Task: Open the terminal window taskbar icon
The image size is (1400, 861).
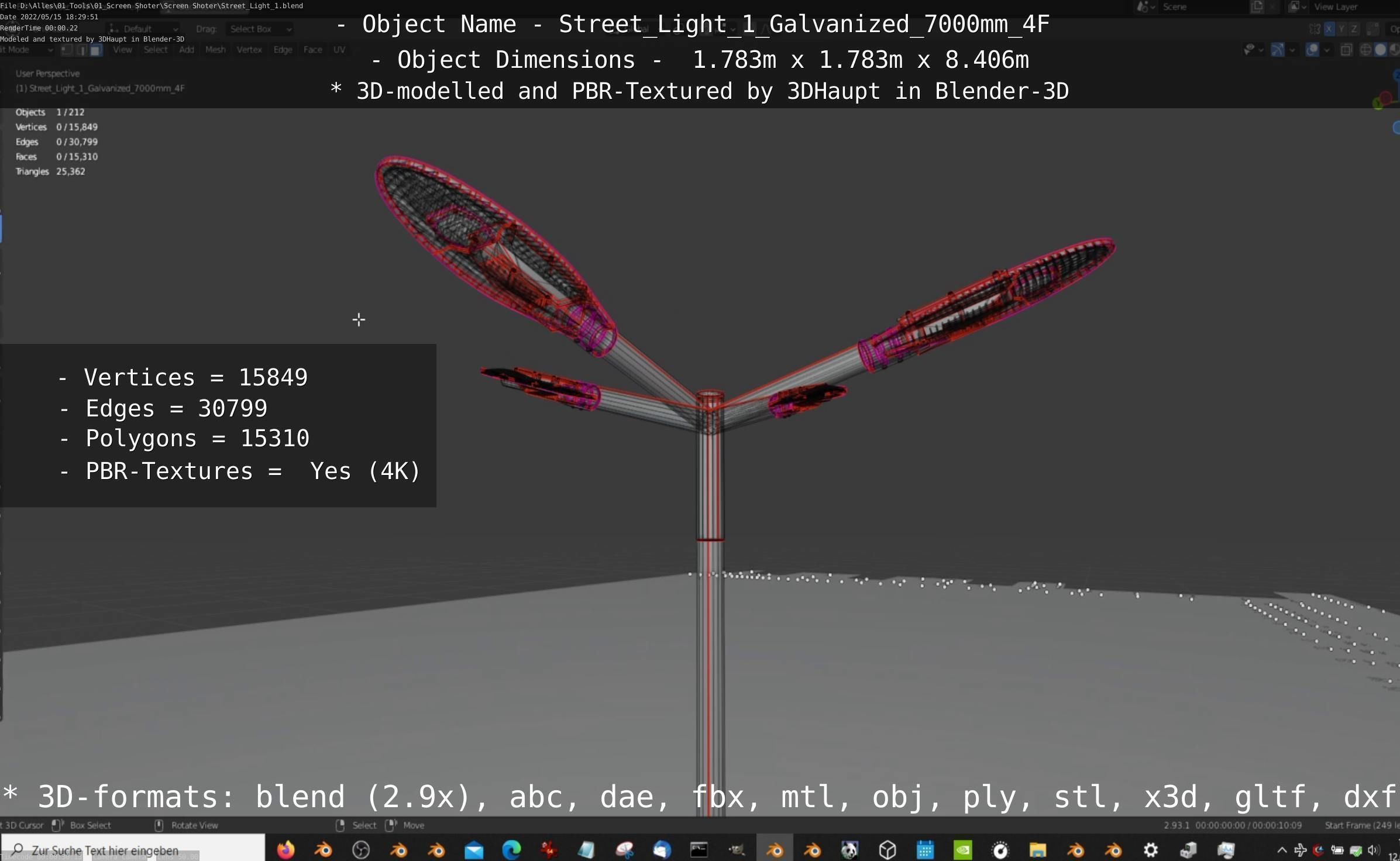Action: point(699,849)
